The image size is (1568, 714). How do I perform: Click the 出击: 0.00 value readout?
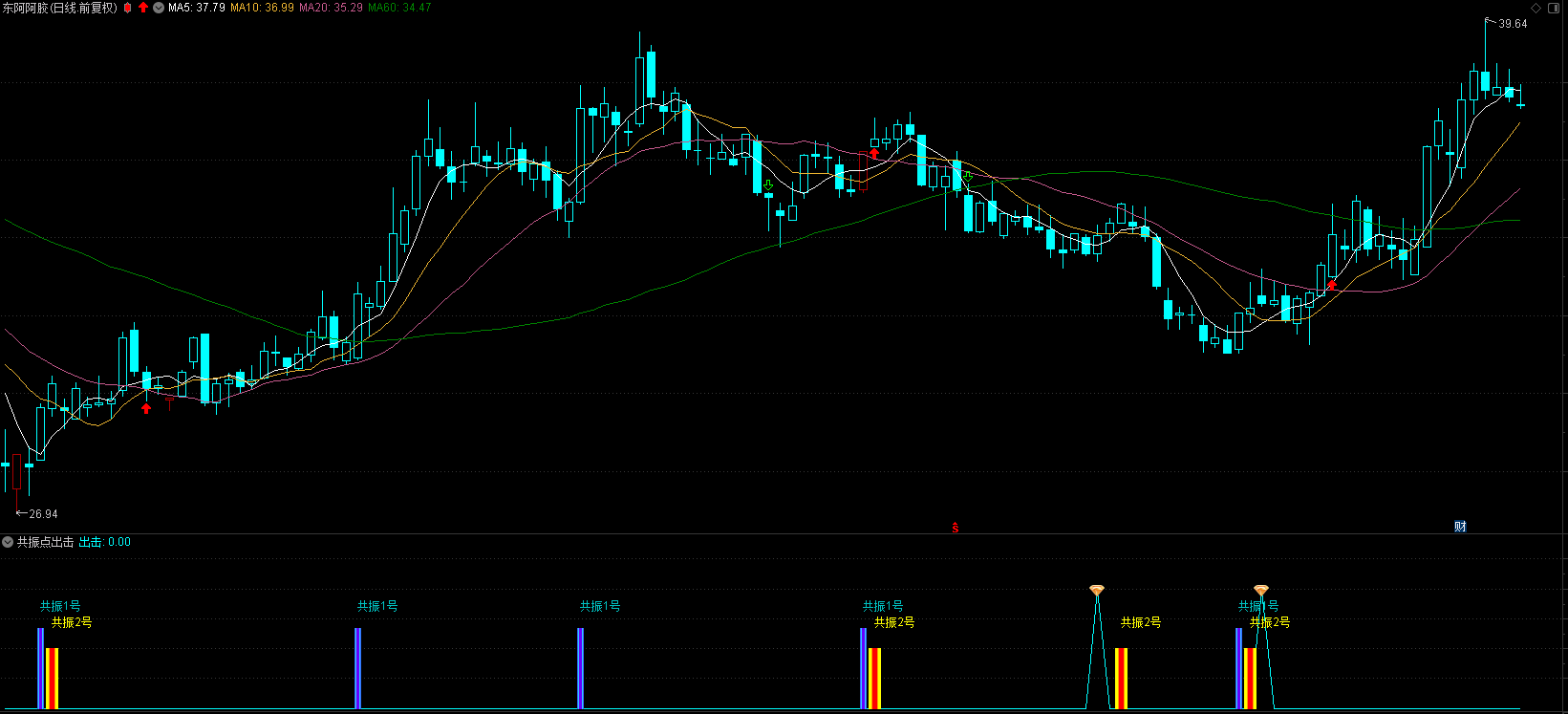pos(105,542)
